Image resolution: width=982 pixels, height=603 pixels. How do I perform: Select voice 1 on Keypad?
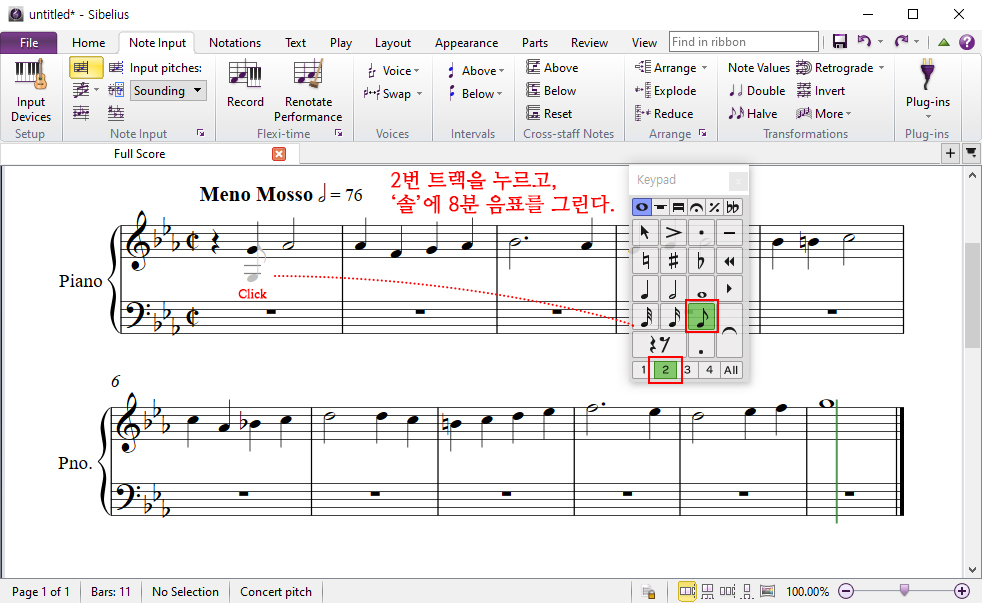point(643,370)
